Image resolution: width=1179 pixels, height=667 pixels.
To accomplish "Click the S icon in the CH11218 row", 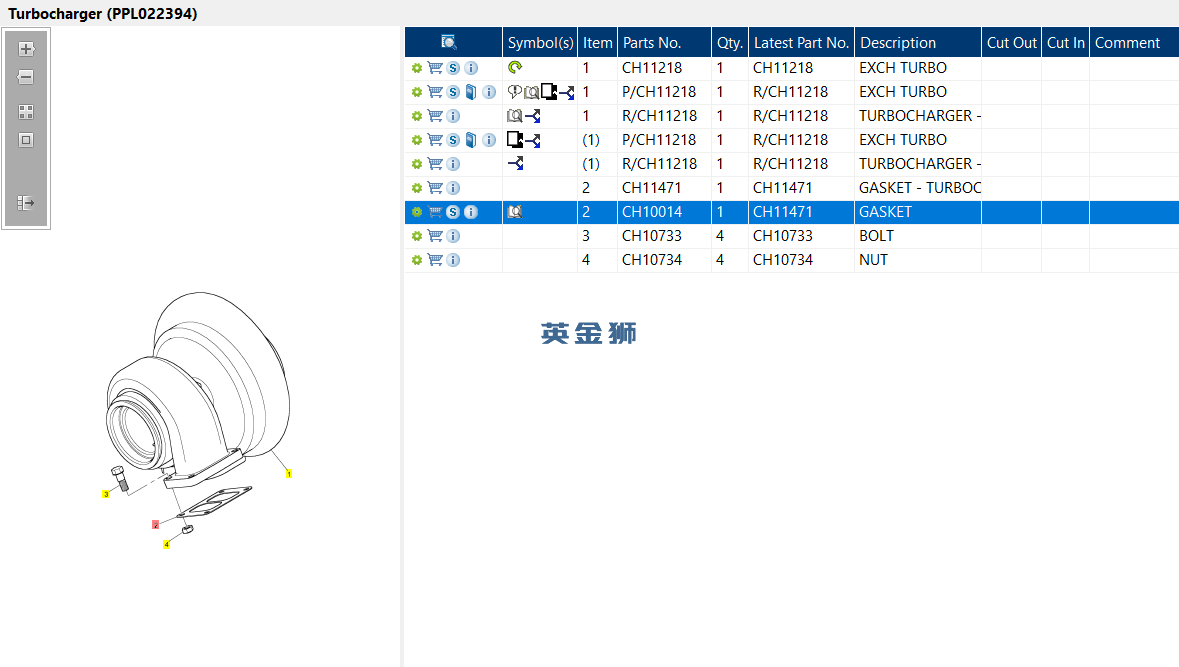I will point(453,68).
